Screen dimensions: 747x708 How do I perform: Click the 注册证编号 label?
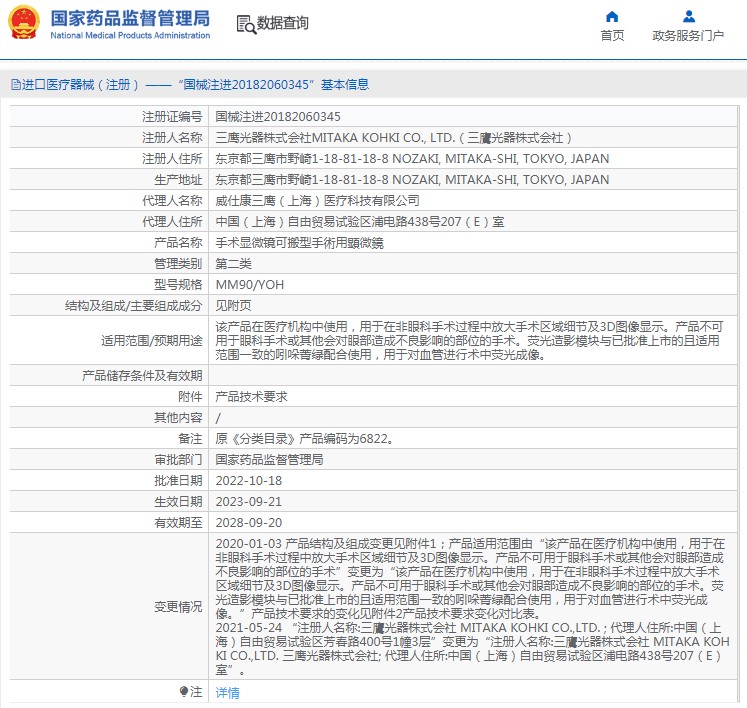coord(172,117)
